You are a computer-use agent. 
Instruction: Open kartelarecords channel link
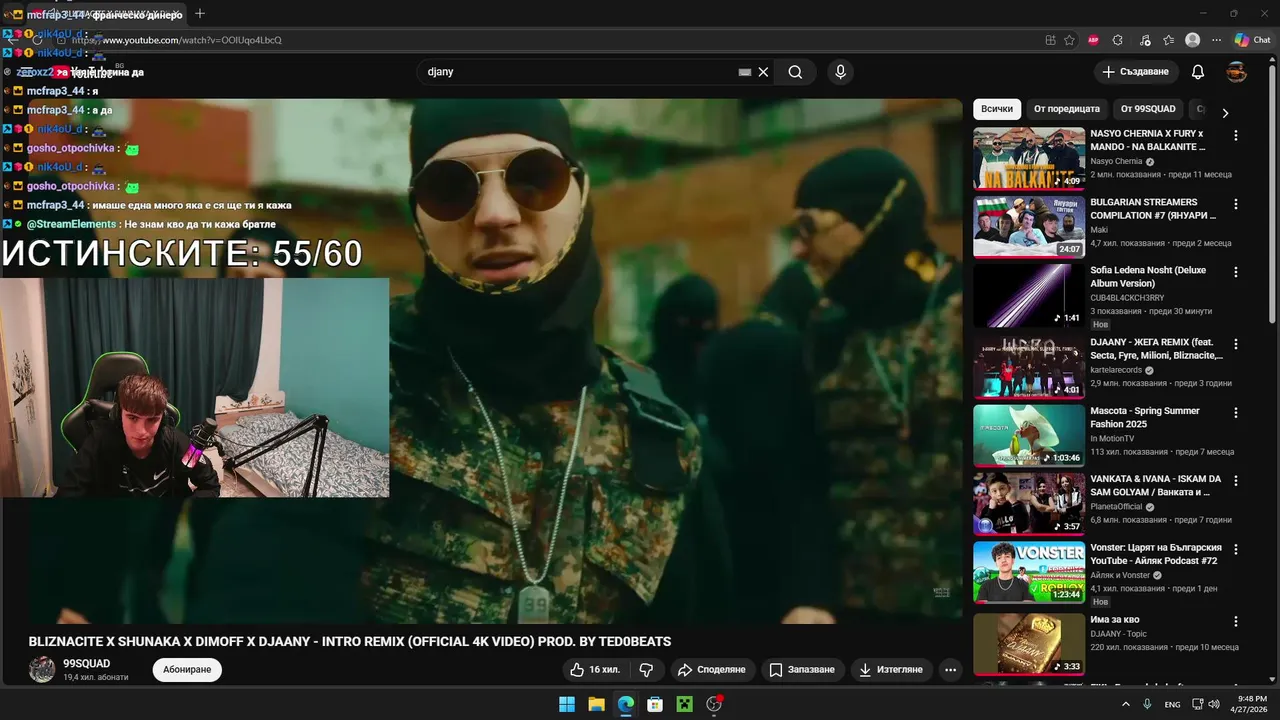[x=1116, y=370]
